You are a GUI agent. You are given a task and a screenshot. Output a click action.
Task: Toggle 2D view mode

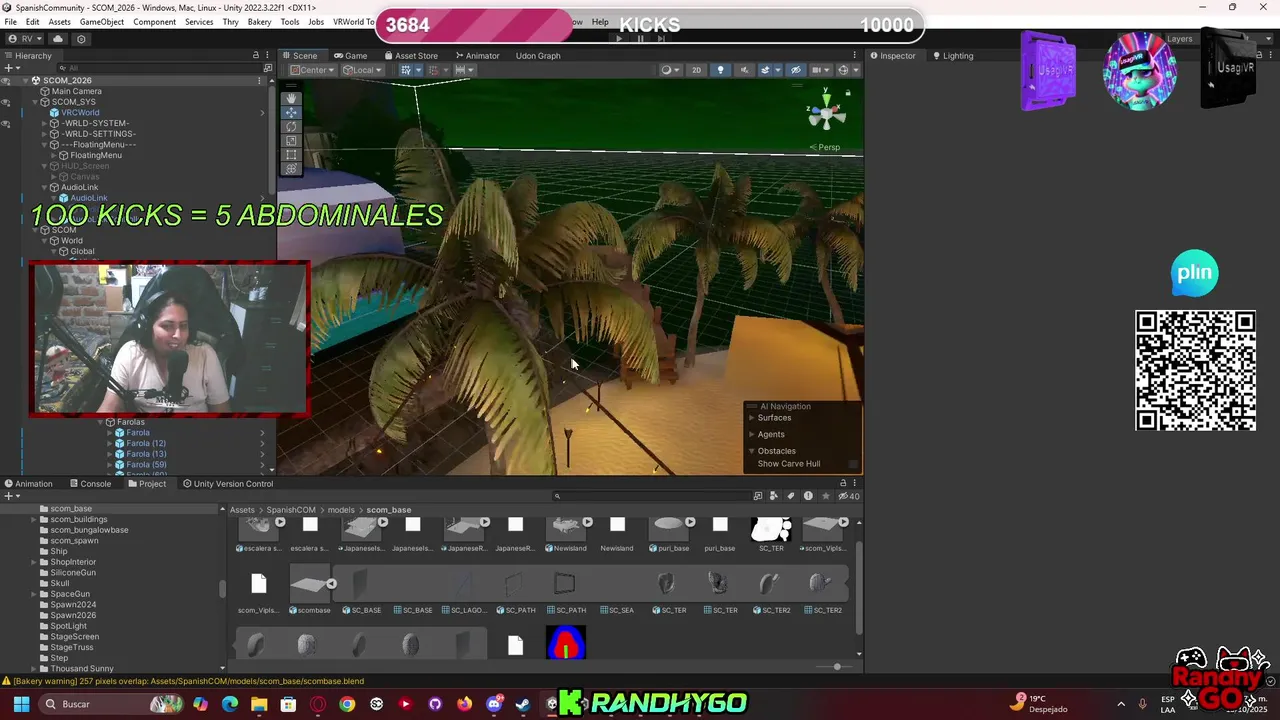(x=697, y=70)
